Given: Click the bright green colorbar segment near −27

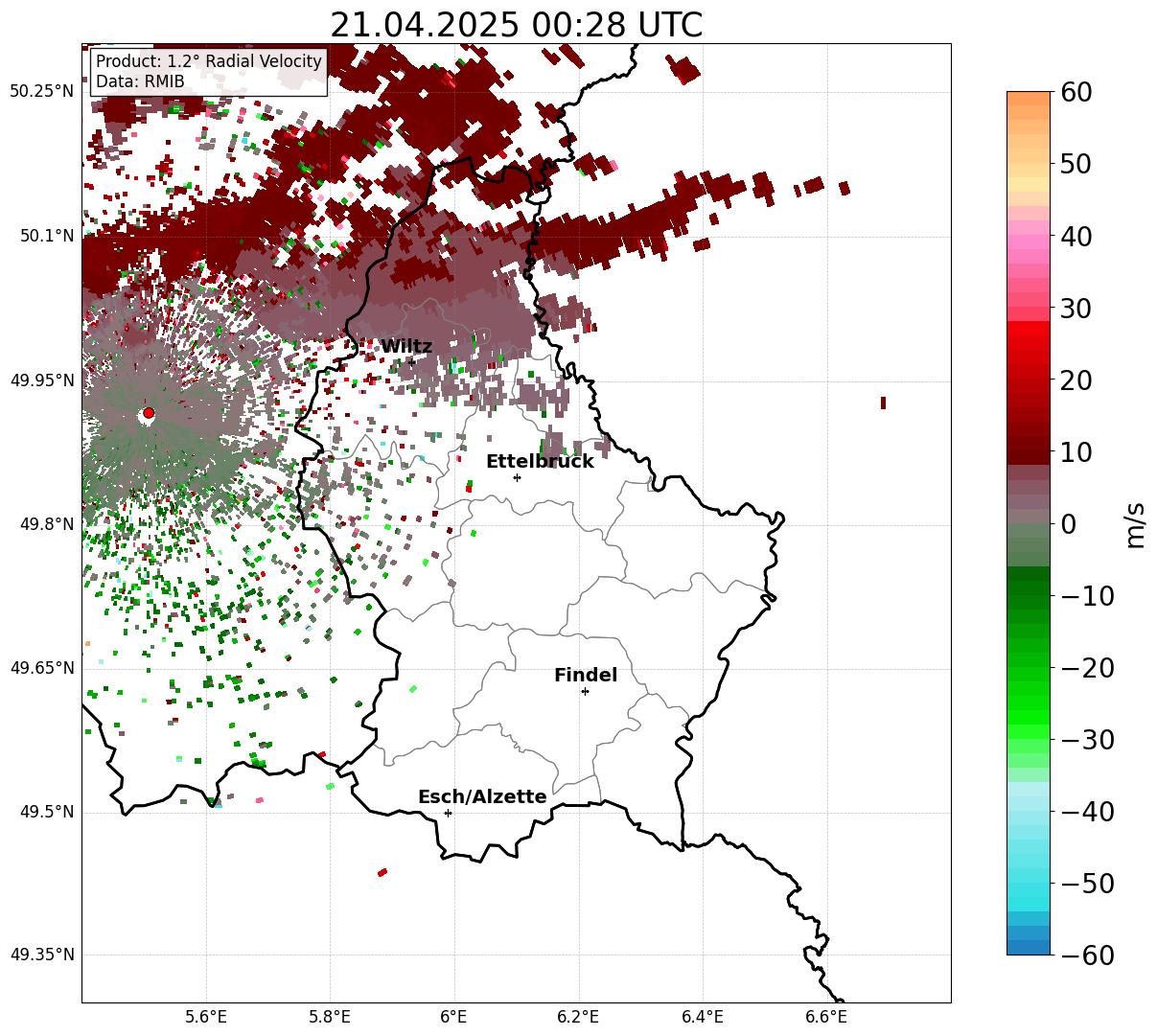Looking at the screenshot, I should click(1029, 717).
